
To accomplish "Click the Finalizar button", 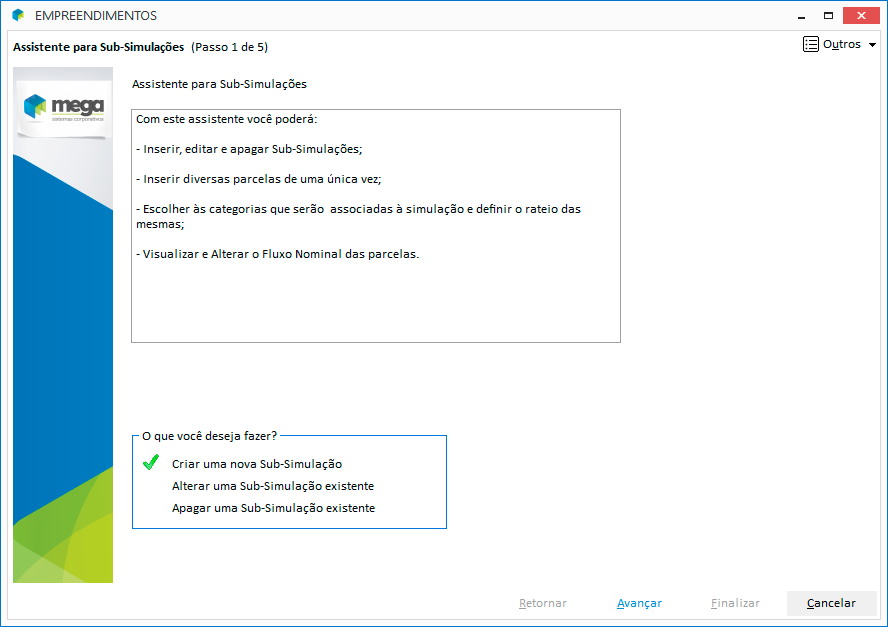I will click(x=735, y=603).
